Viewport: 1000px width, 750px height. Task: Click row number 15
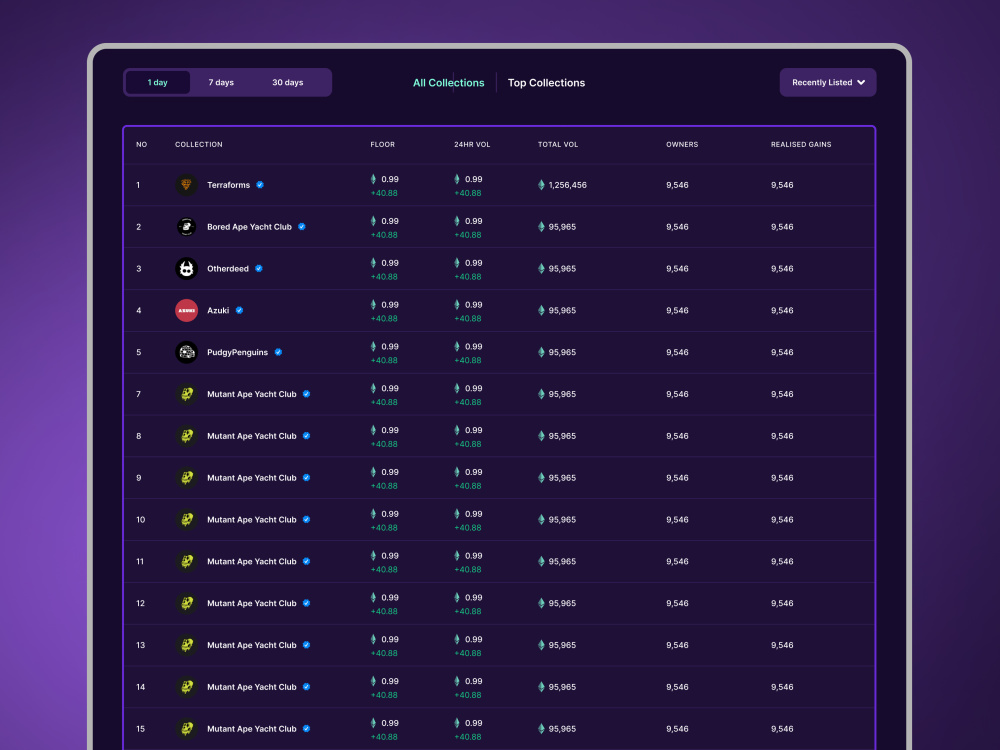click(x=140, y=728)
